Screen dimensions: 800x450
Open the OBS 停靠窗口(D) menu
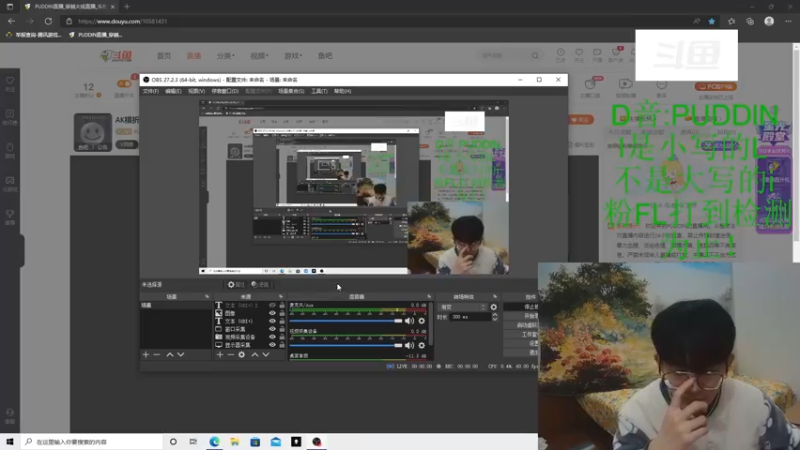click(225, 91)
